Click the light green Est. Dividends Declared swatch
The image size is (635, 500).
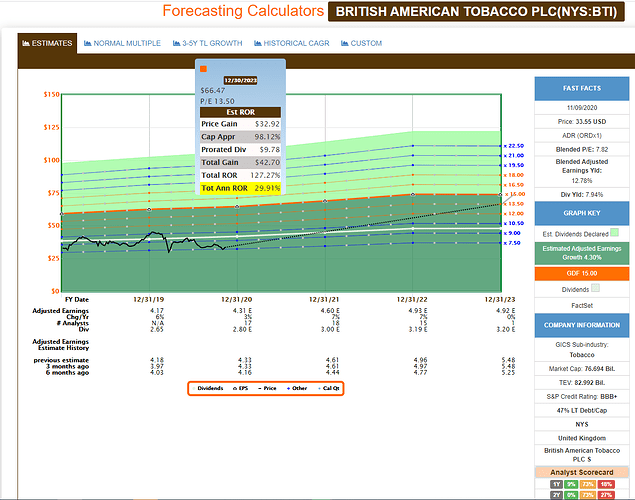tap(614, 233)
